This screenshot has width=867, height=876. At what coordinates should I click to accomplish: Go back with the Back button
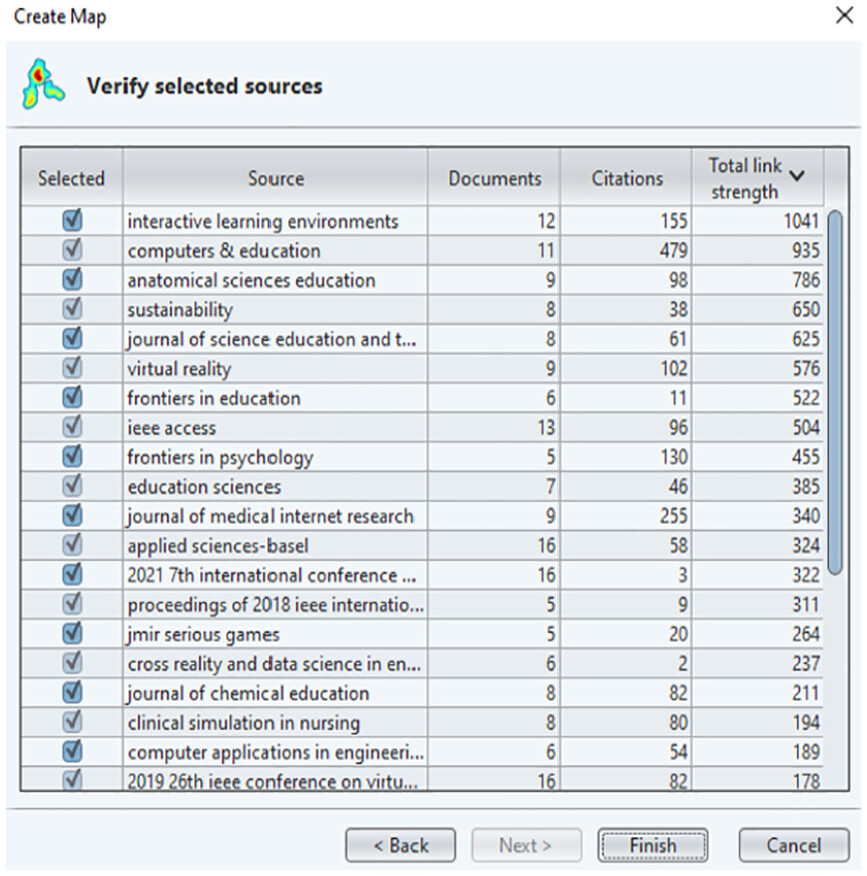click(400, 845)
